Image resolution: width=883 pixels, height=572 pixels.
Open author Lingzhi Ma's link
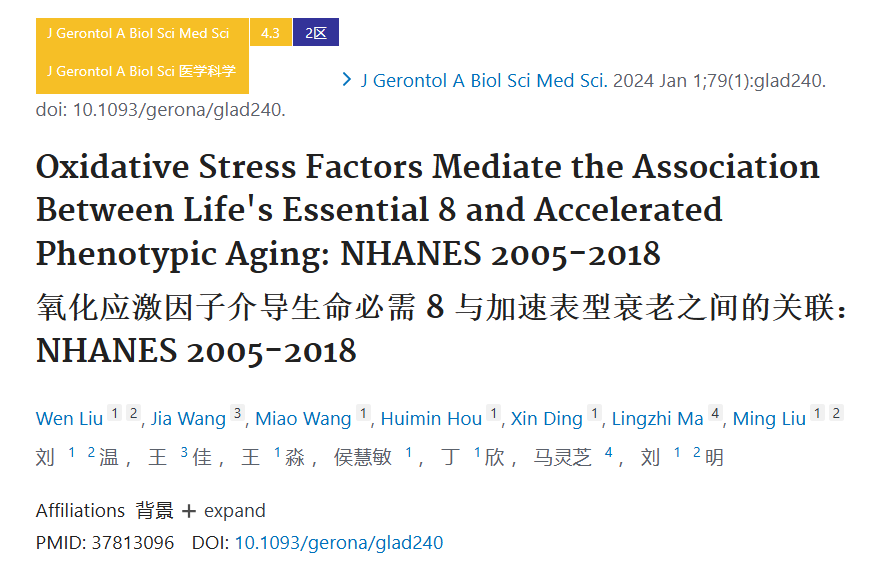(x=658, y=418)
